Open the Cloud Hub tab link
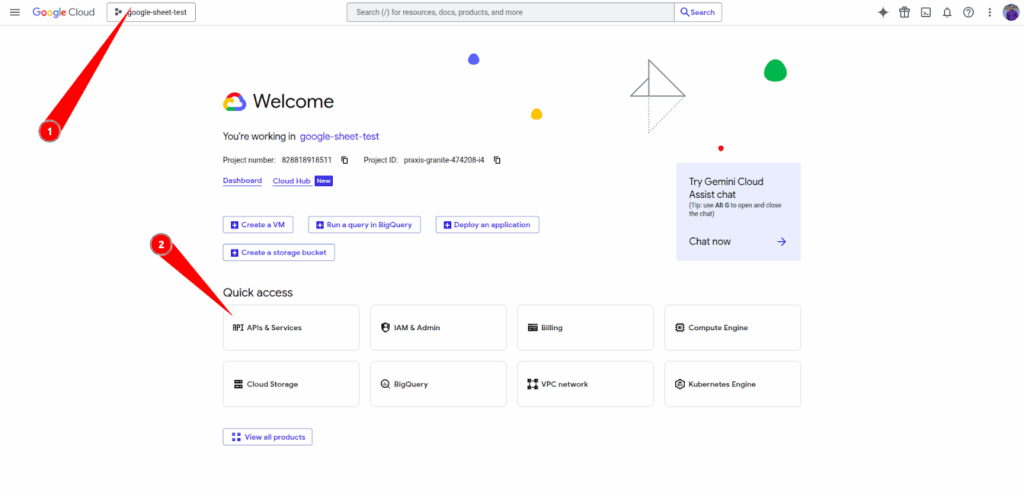This screenshot has height=494, width=1024. click(x=291, y=181)
